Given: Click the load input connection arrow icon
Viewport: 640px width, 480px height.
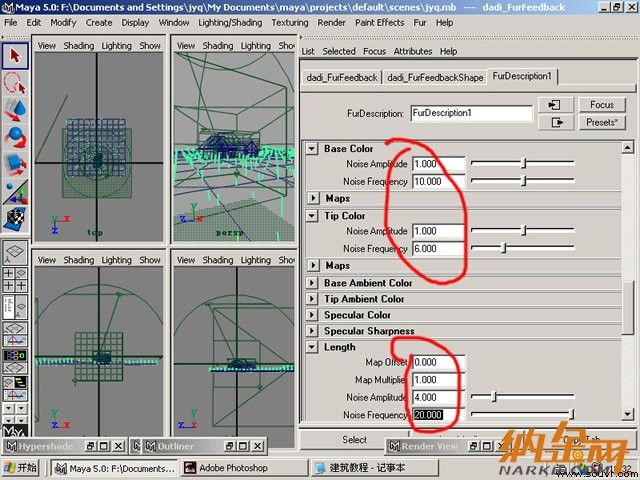Looking at the screenshot, I should 556,105.
